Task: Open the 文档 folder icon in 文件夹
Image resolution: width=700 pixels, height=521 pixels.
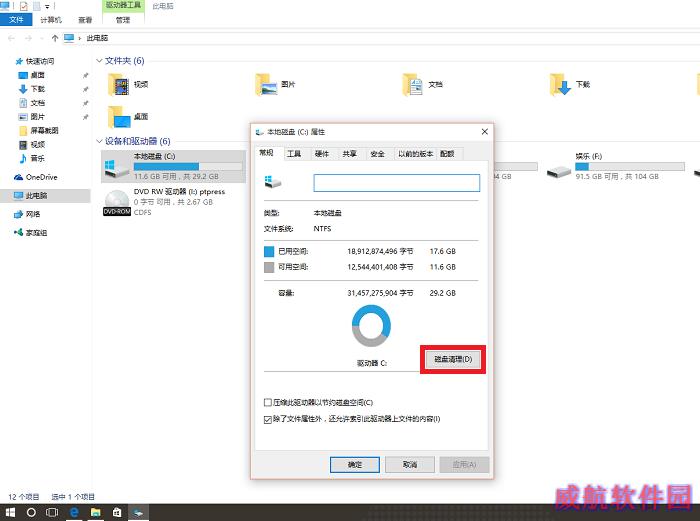Action: [x=413, y=85]
